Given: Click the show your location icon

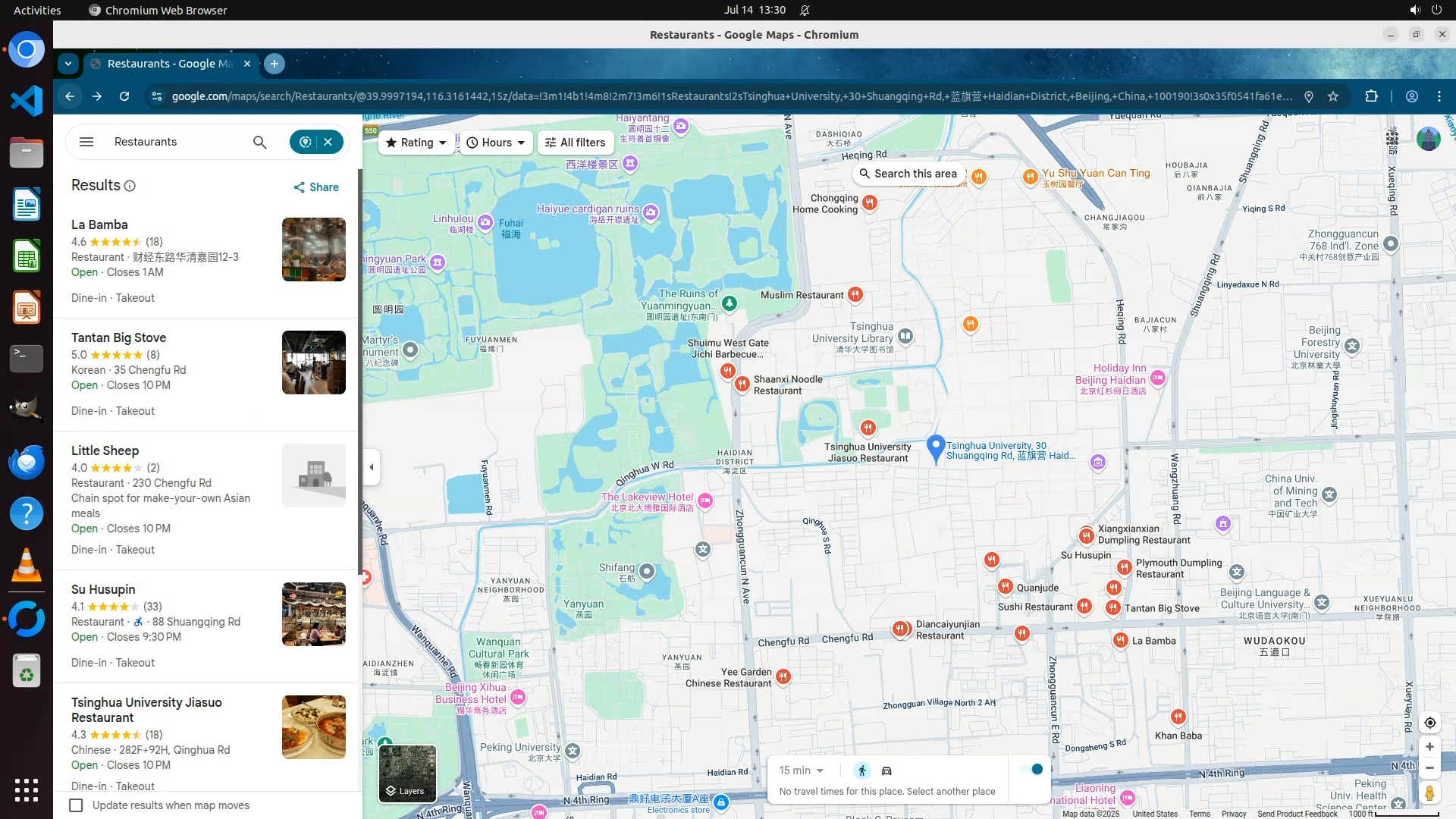Looking at the screenshot, I should pyautogui.click(x=1429, y=723).
